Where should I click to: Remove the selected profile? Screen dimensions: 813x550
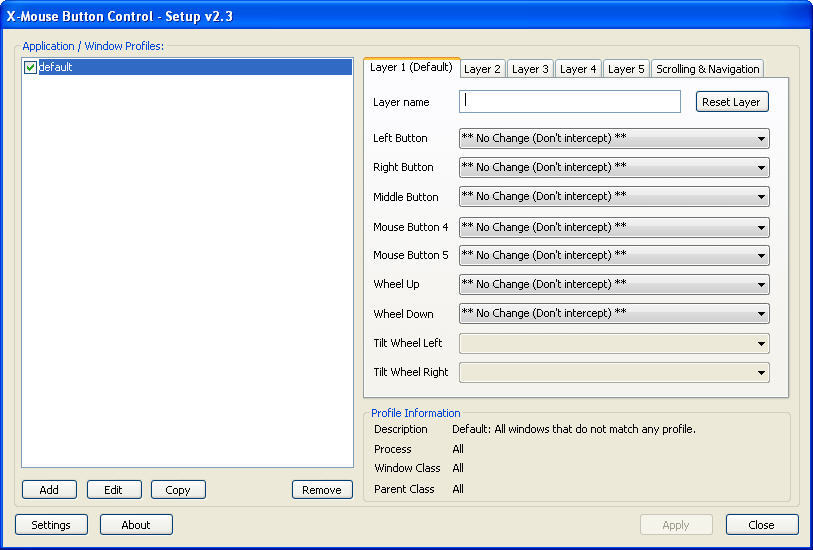pos(322,490)
